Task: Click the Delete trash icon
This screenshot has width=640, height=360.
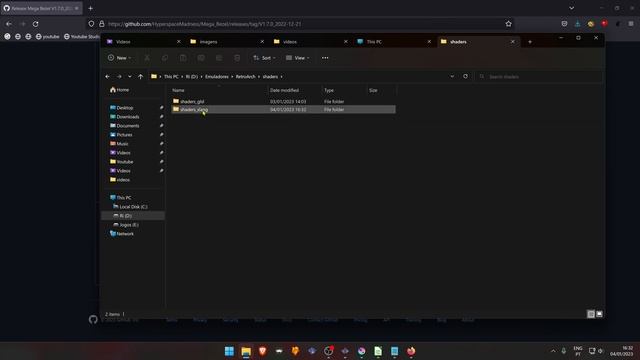Action: tap(237, 58)
